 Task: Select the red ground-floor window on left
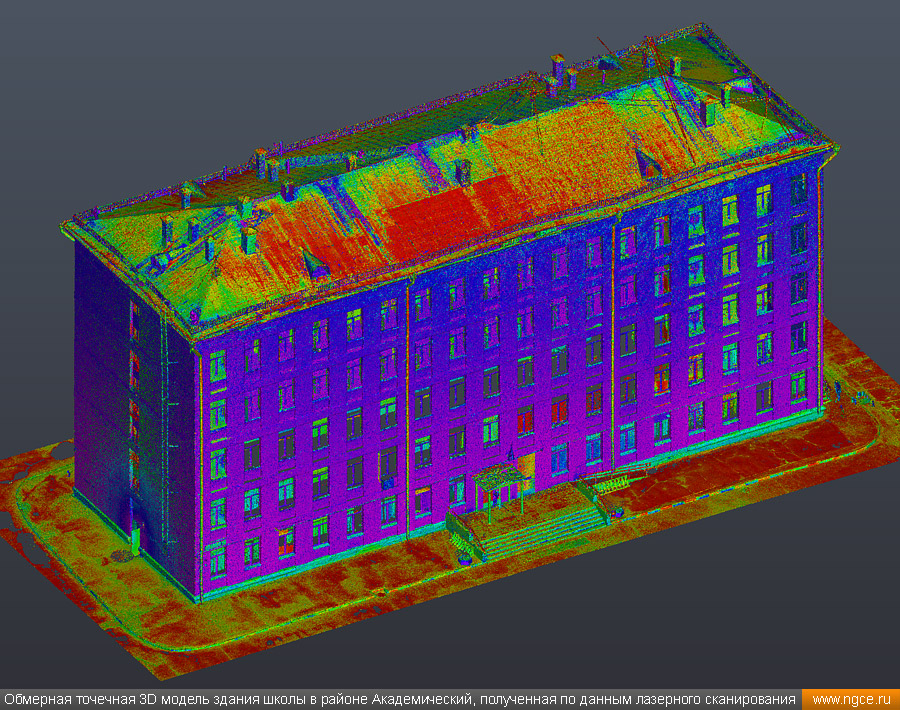click(x=286, y=541)
